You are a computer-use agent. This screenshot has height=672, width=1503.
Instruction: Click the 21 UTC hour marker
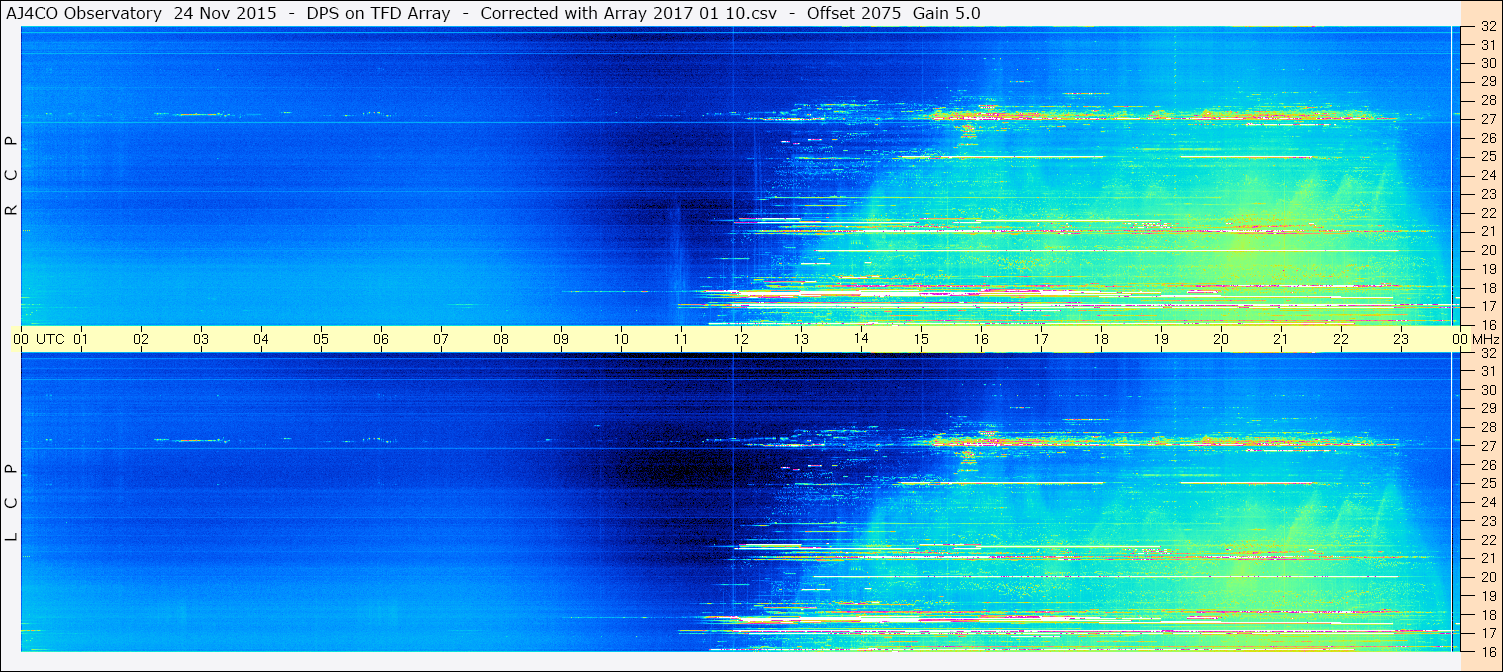click(x=1281, y=339)
